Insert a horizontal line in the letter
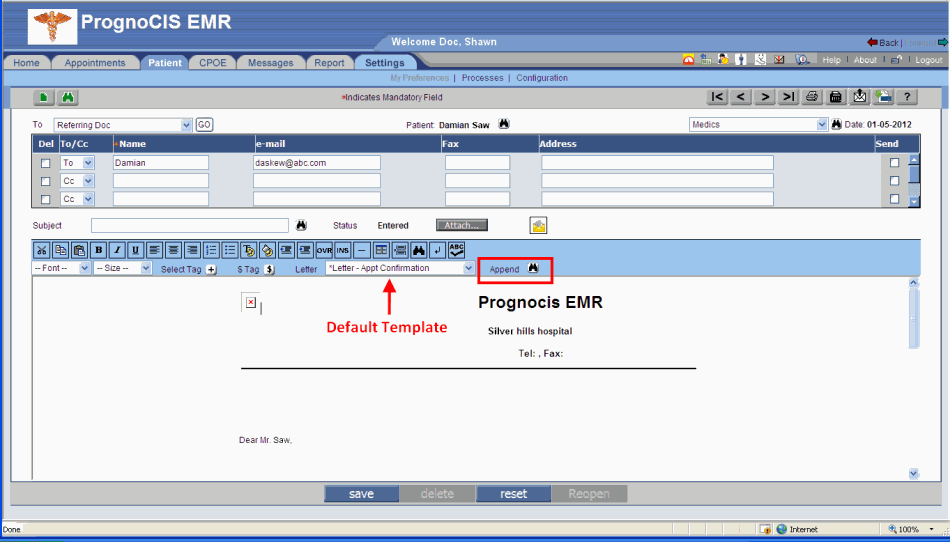Screen dimensions: 950x542 tap(362, 250)
